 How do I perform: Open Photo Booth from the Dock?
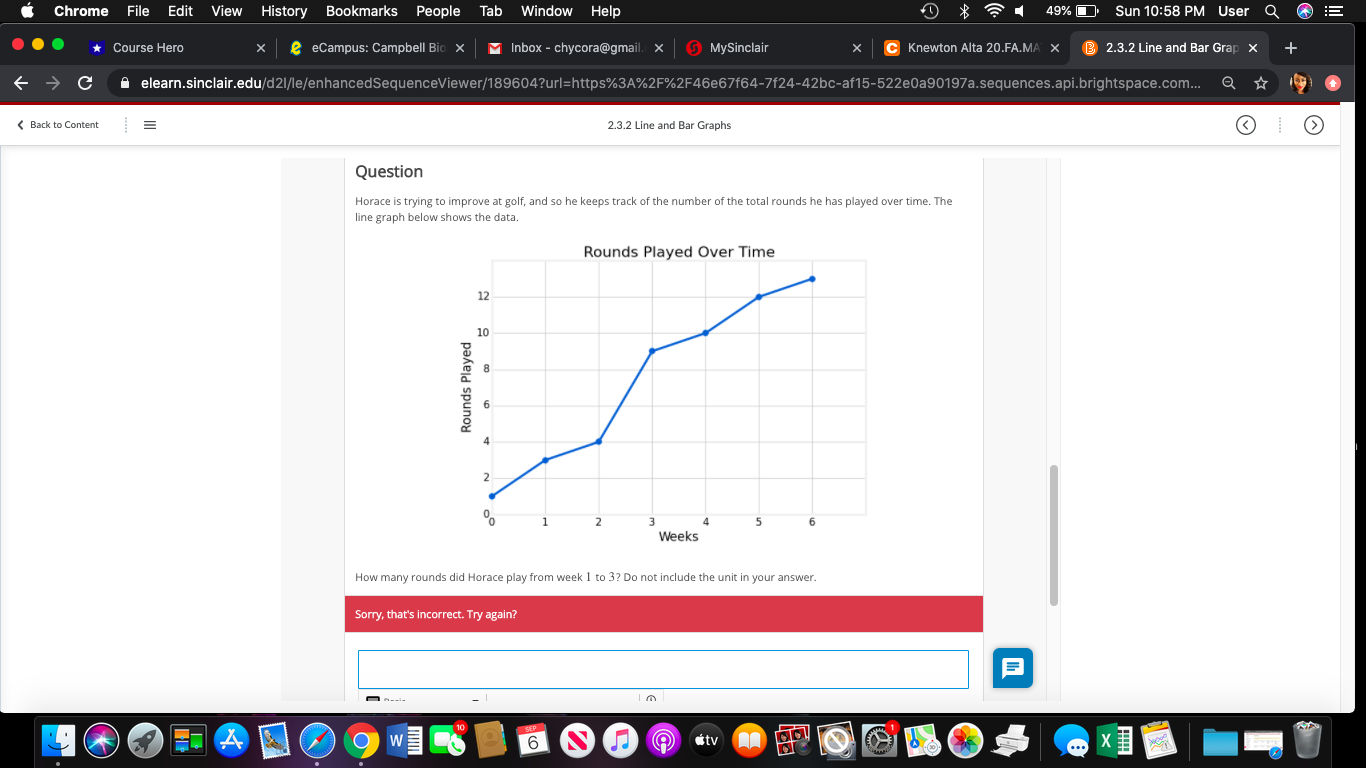tap(792, 740)
